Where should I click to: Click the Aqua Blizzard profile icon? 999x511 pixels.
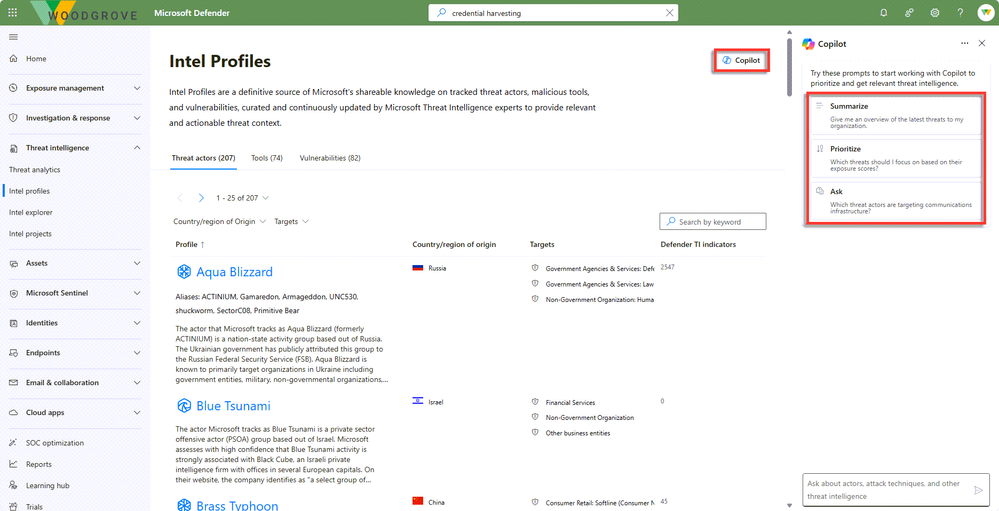click(x=183, y=272)
